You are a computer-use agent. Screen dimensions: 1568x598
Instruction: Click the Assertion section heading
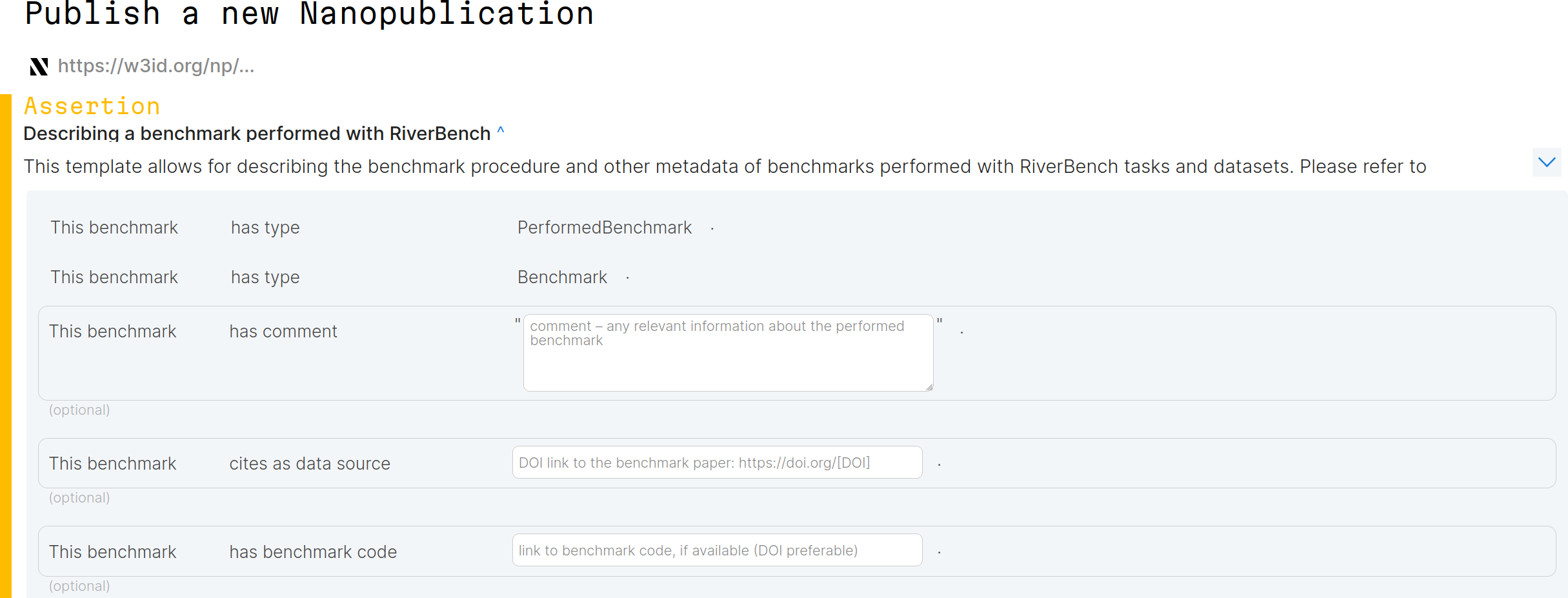click(x=92, y=106)
